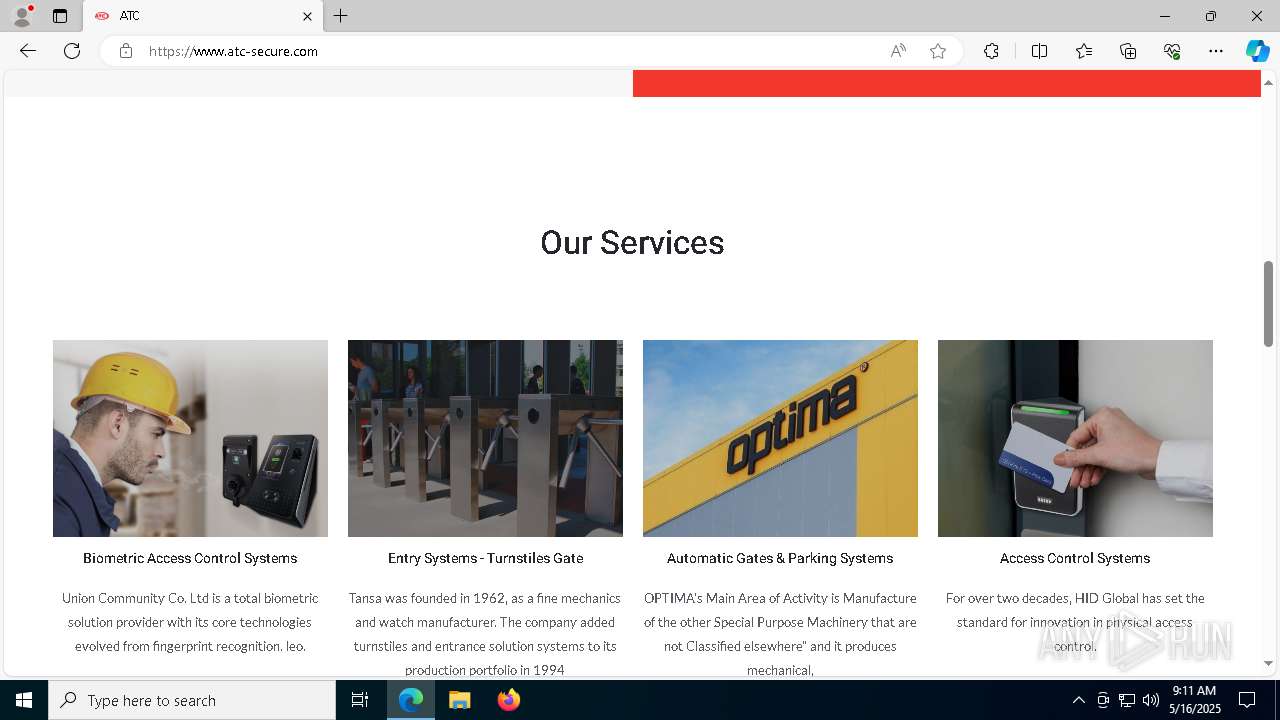
Task: View site information lock icon
Action: click(126, 51)
